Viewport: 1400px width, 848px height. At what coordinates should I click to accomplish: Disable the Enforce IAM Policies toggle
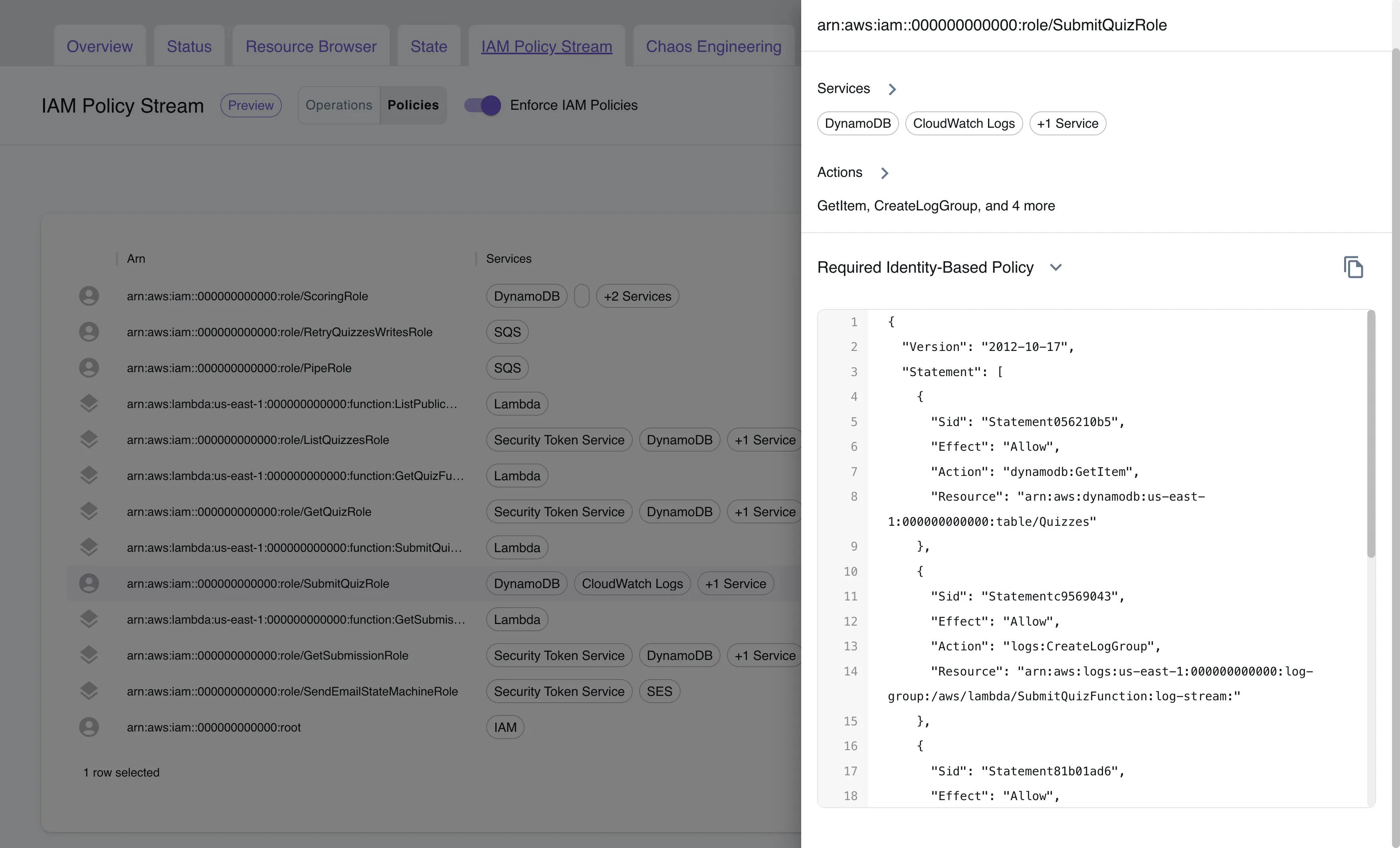pos(481,105)
